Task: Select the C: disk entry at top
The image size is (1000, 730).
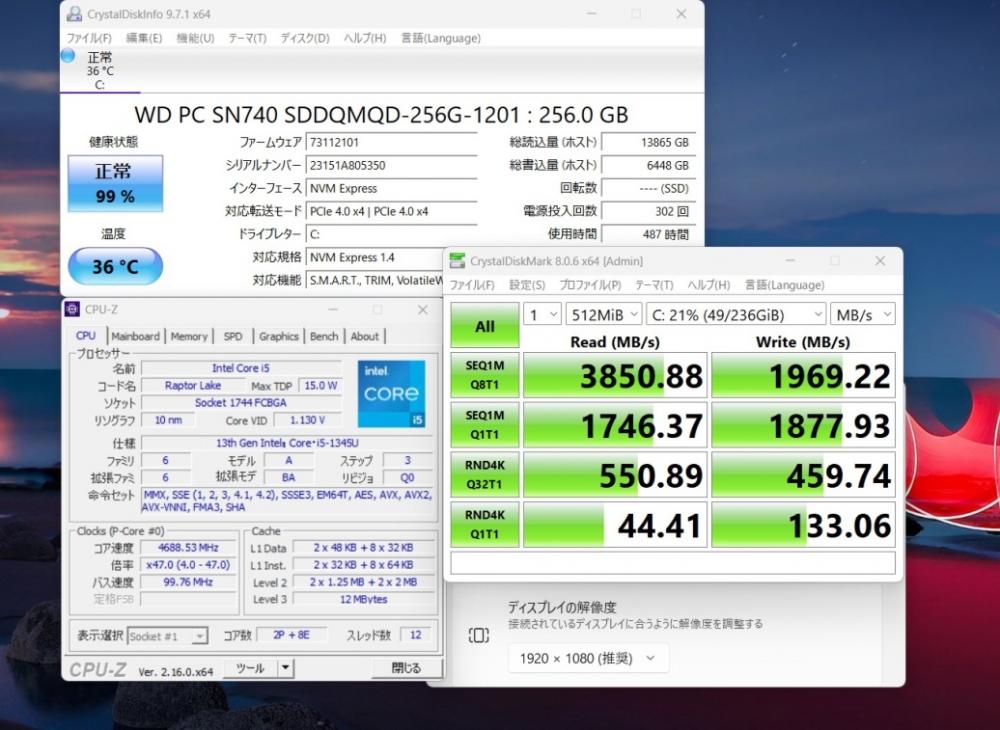Action: pyautogui.click(x=99, y=70)
